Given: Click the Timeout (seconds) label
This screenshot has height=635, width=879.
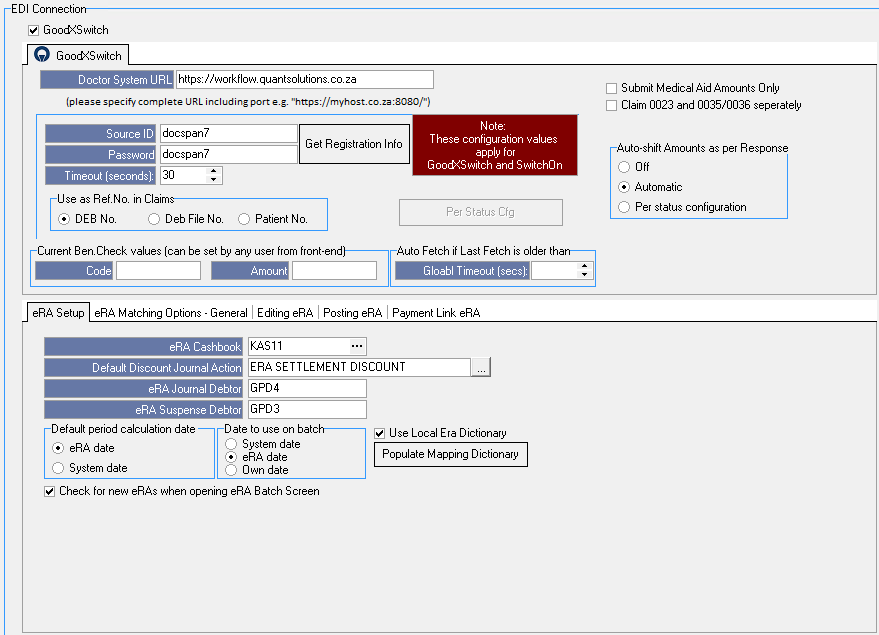Looking at the screenshot, I should click(100, 175).
